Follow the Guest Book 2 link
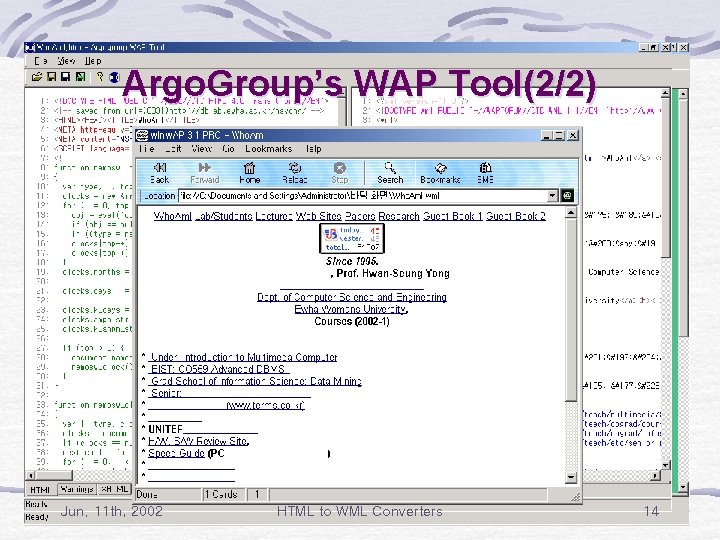Image resolution: width=720 pixels, height=540 pixels. (x=516, y=216)
